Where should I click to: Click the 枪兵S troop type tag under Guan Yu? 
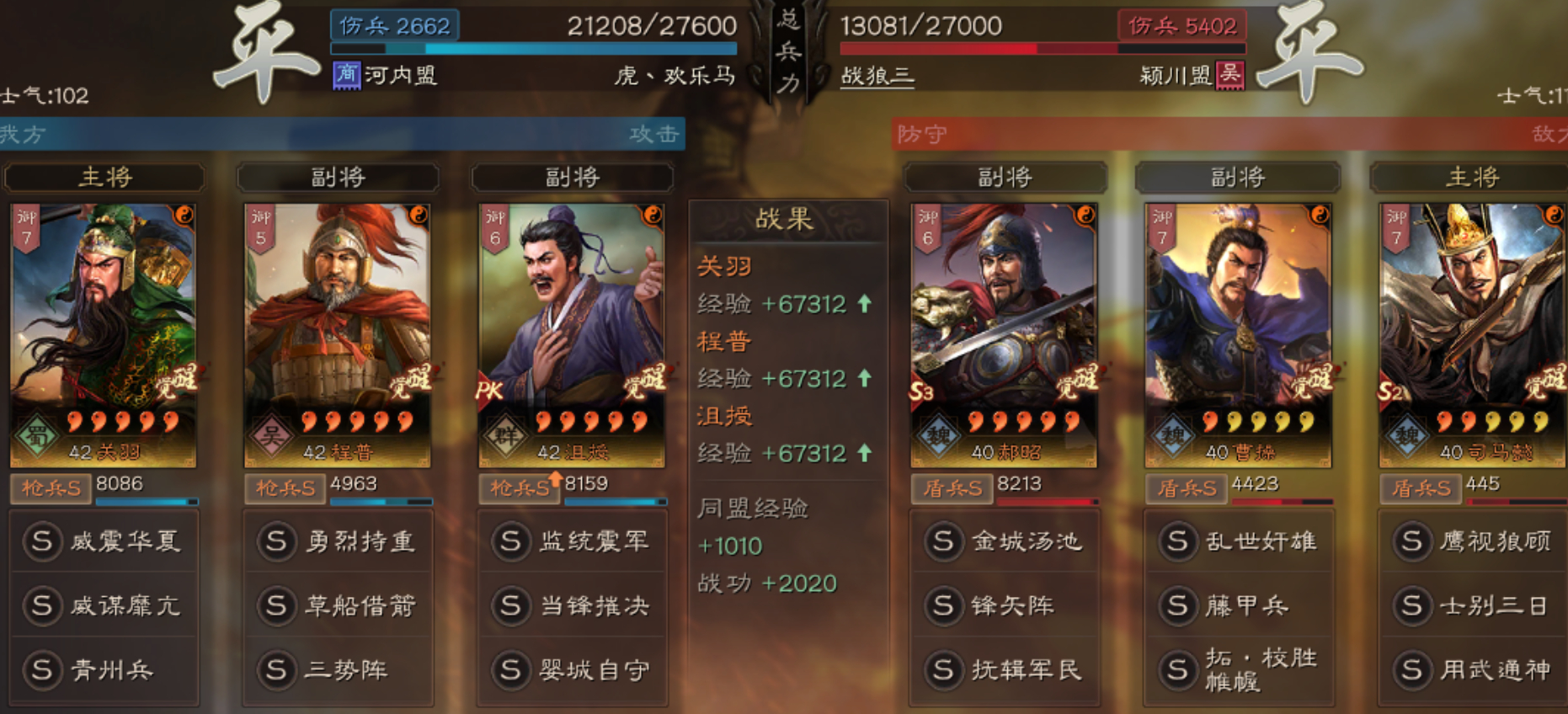51,488
